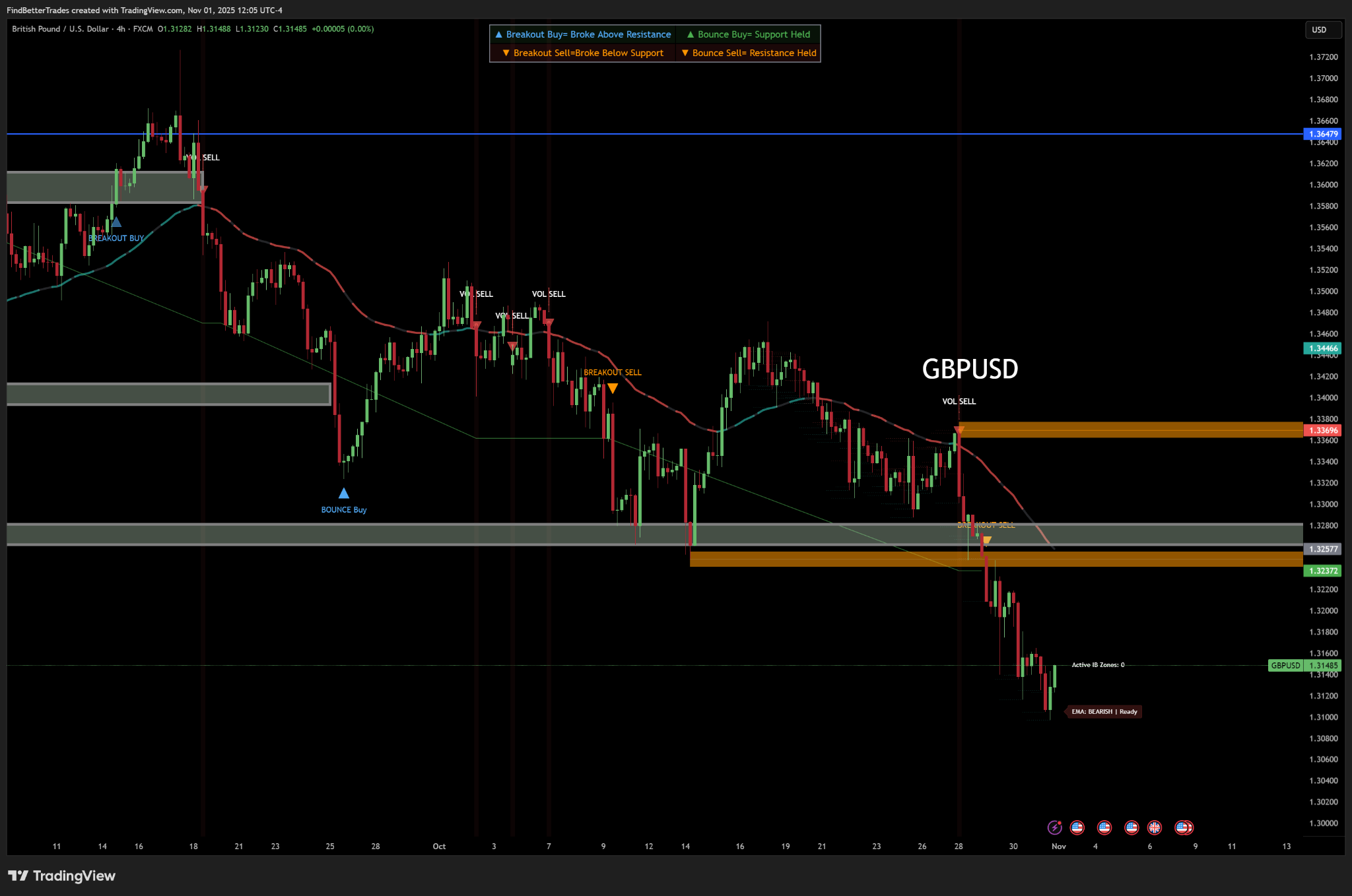
Task: Click the blue 1.36479 price label
Action: (1323, 134)
